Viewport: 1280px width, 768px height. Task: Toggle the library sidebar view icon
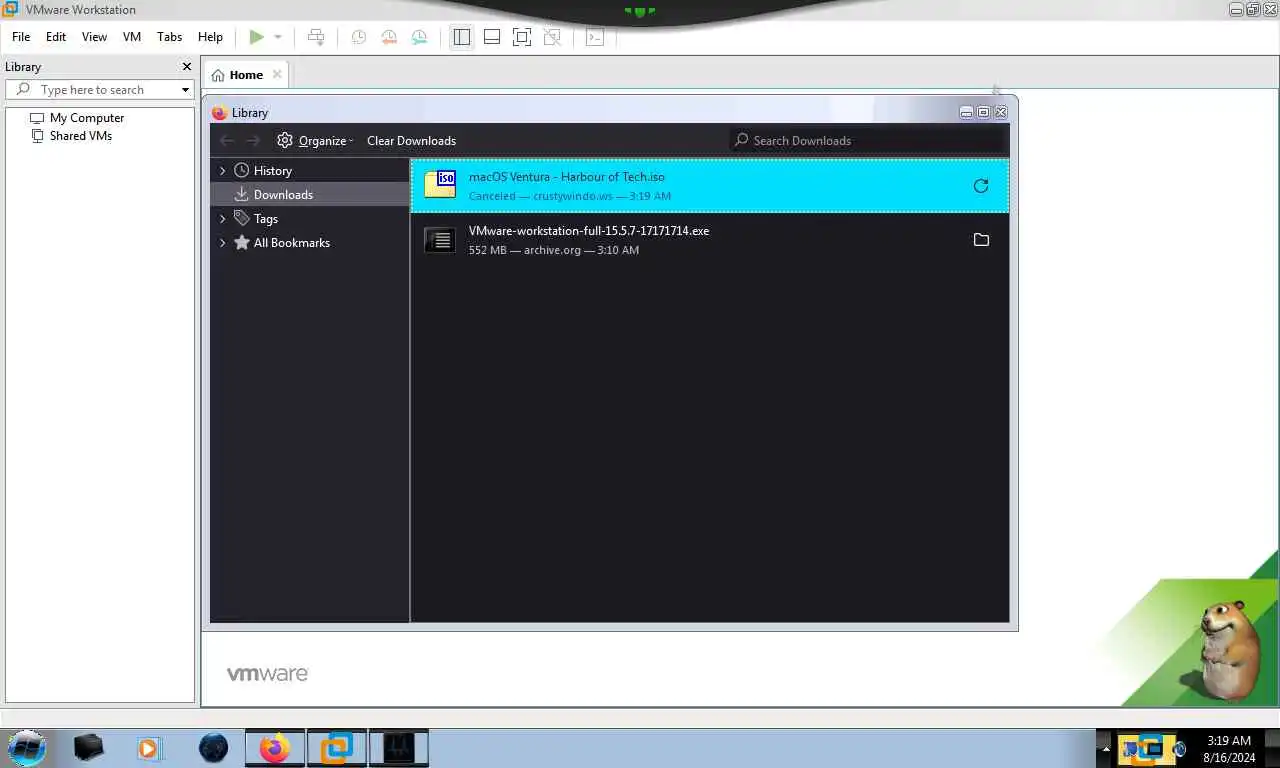[x=461, y=37]
